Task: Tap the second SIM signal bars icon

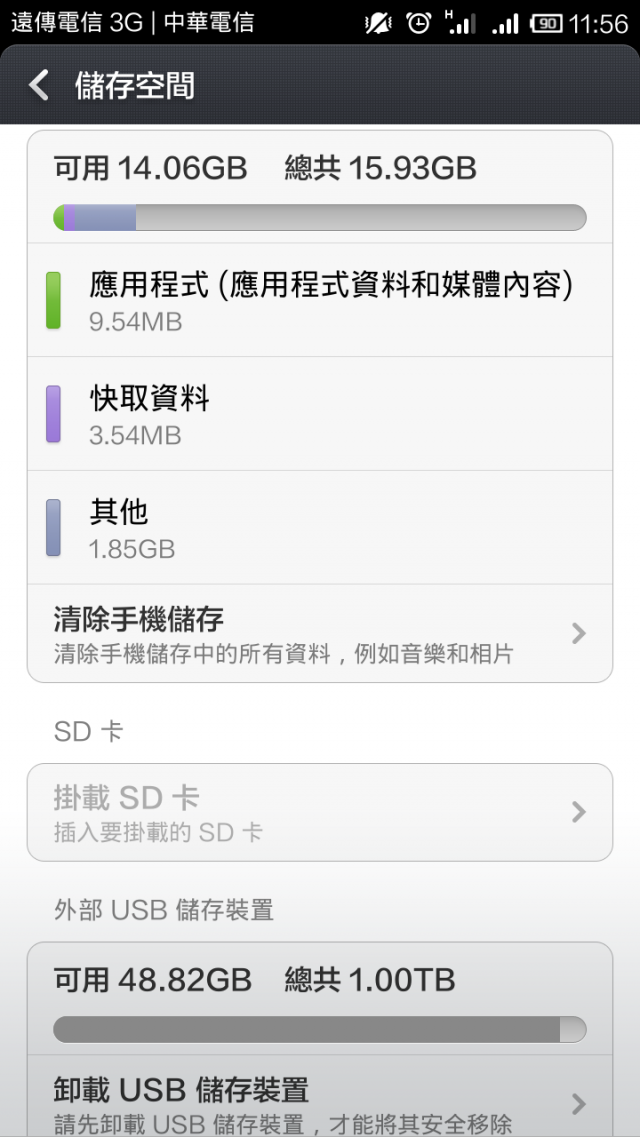Action: 505,25
